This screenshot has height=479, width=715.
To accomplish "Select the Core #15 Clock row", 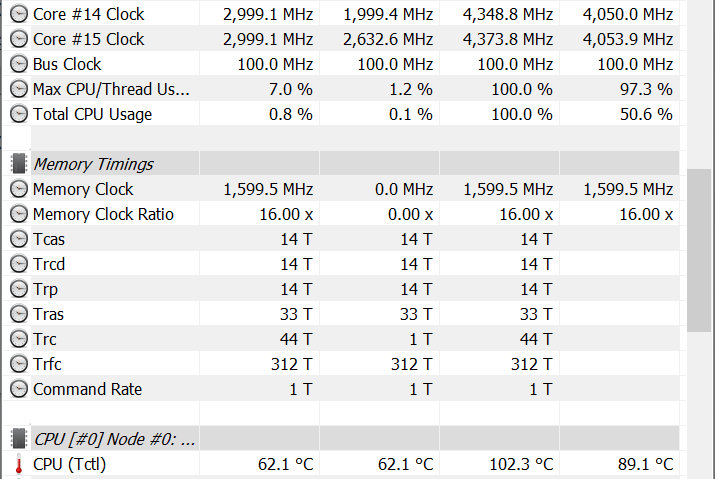I will (342, 39).
